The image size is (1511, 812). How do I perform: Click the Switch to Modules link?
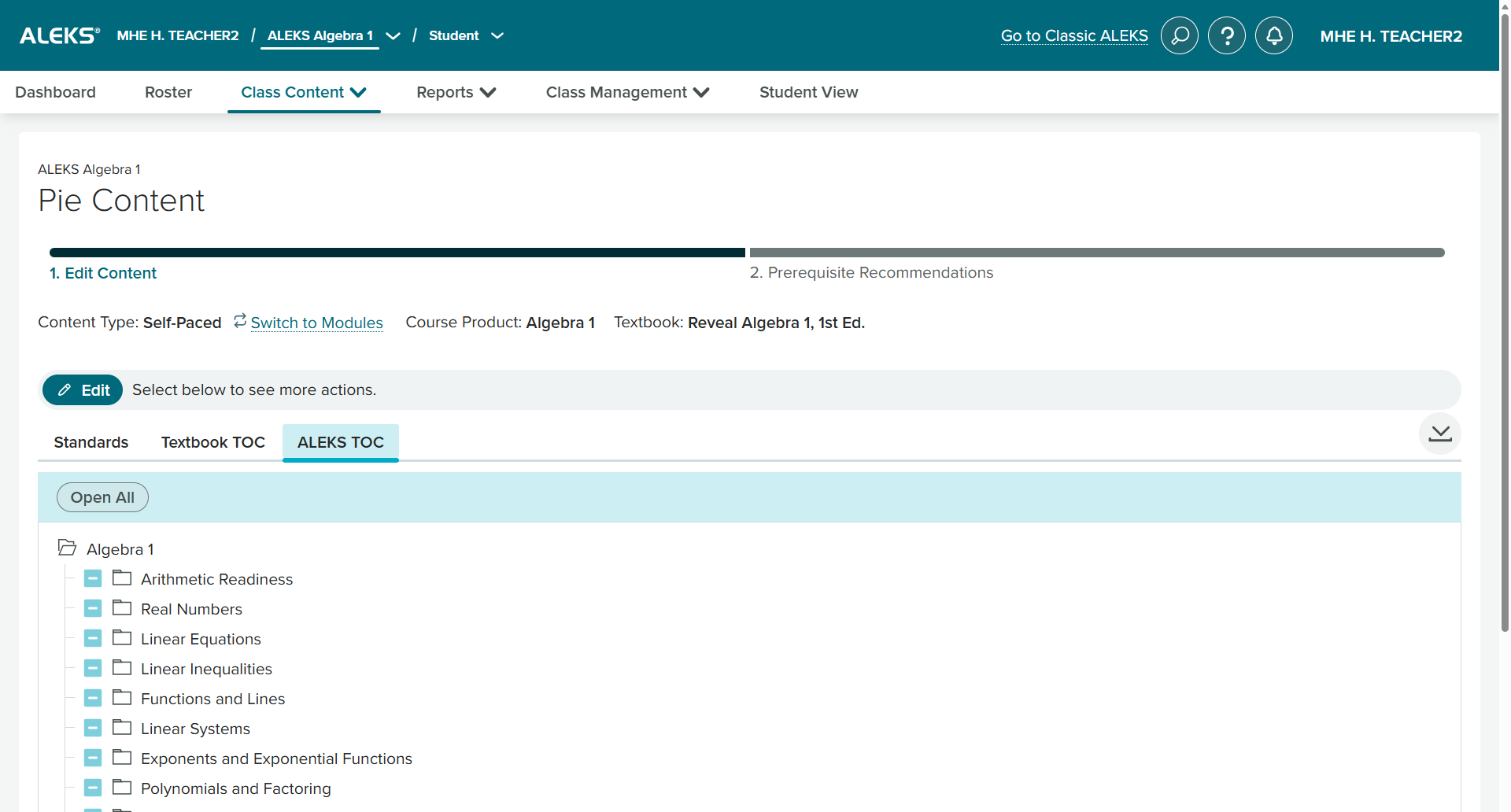(316, 323)
